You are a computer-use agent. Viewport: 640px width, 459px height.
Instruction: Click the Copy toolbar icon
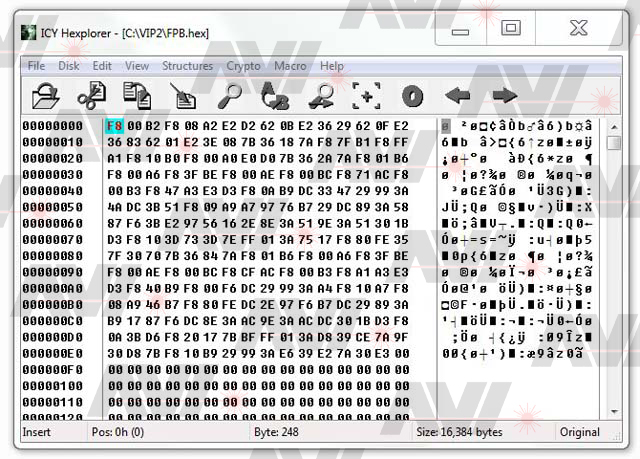(136, 95)
